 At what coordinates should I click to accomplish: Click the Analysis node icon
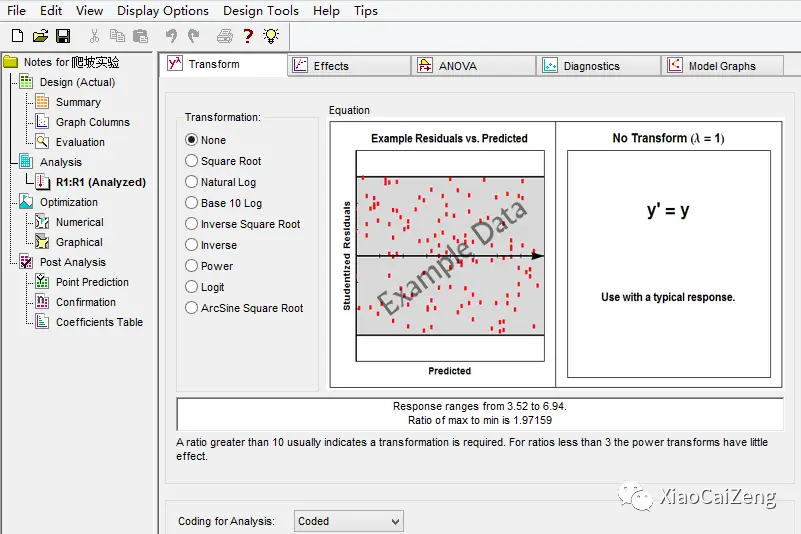tap(26, 161)
